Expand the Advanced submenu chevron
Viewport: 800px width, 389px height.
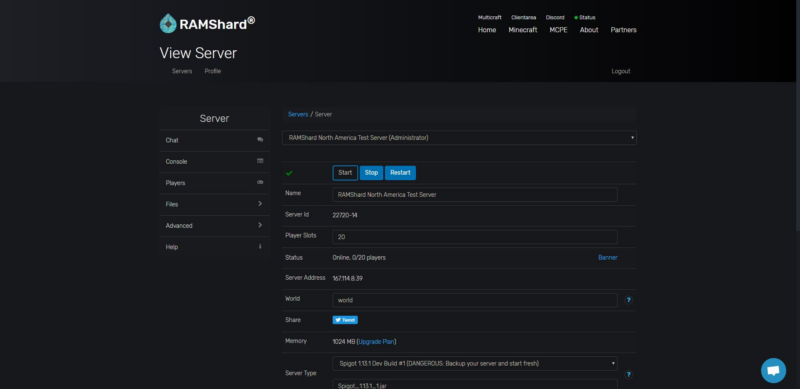click(260, 225)
